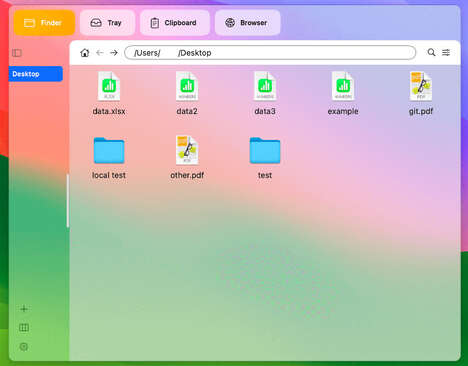Image resolution: width=468 pixels, height=366 pixels.
Task: Open the Clipboard tab
Action: point(175,23)
